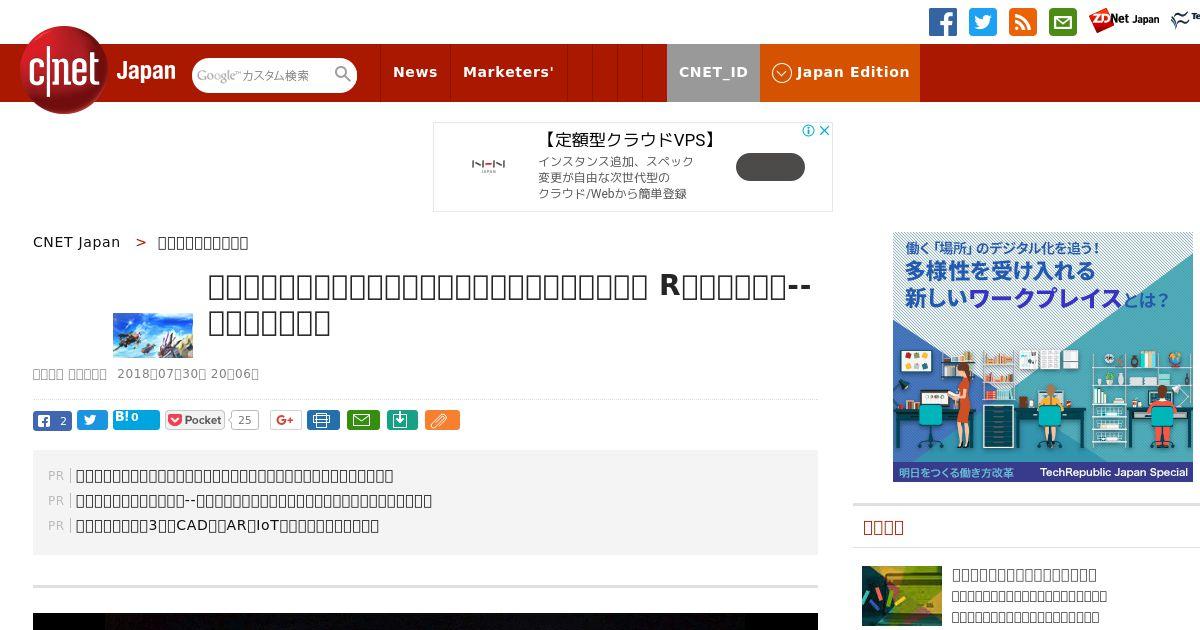Close the cloud VPS advertisement
This screenshot has height=630, width=1200.
pos(824,130)
